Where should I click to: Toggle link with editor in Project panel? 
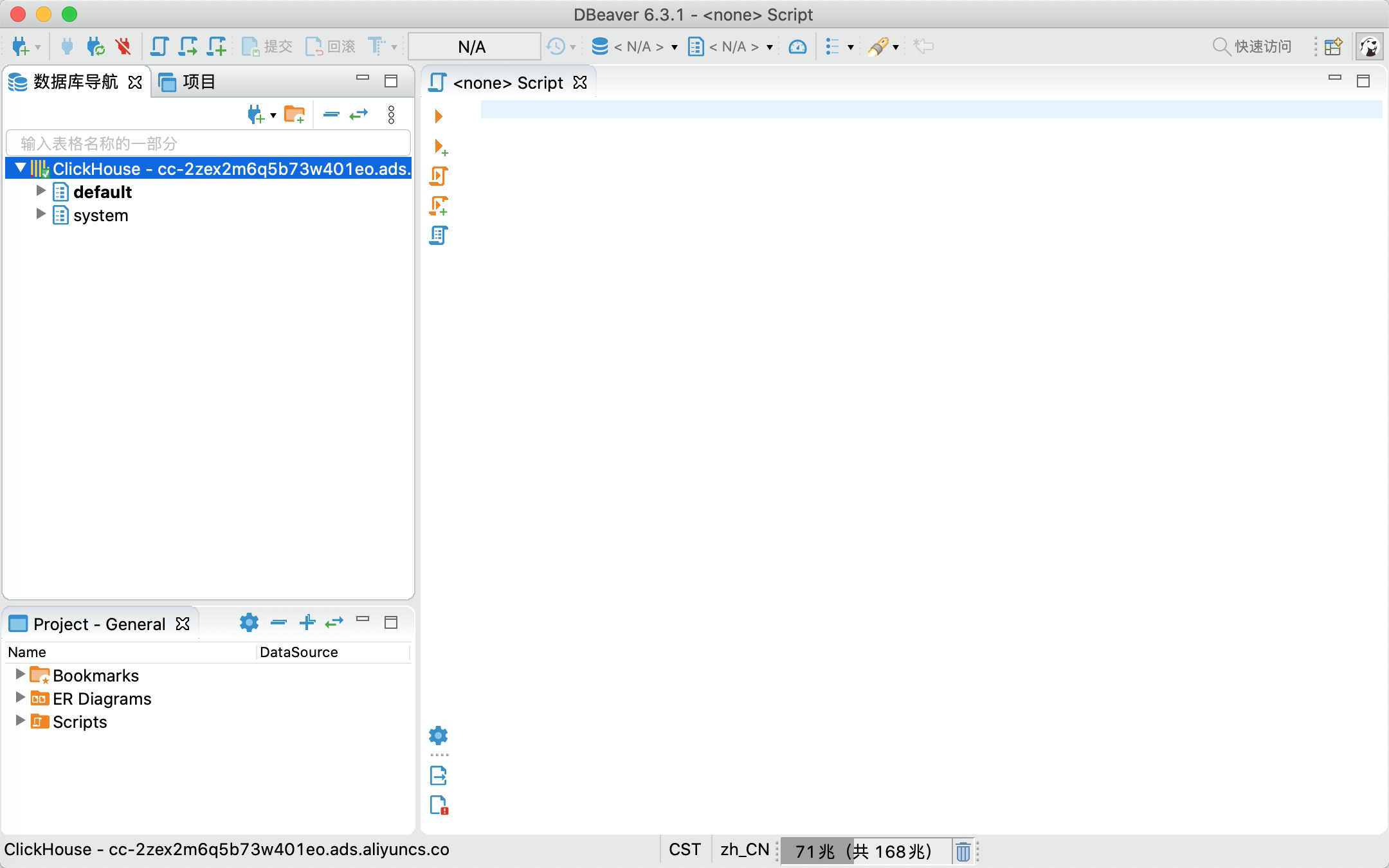point(334,622)
